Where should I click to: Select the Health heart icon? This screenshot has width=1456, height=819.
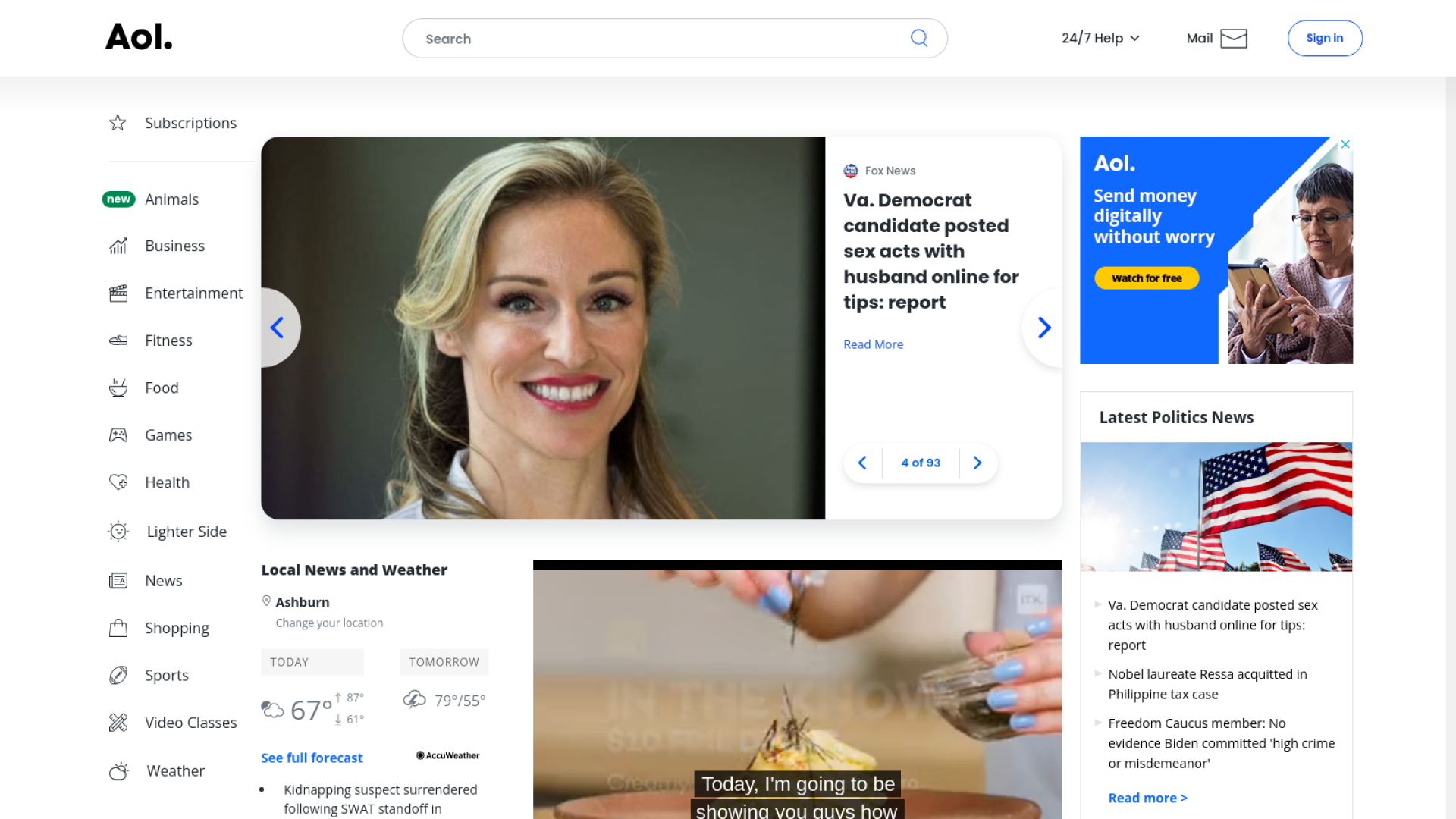[x=118, y=482]
